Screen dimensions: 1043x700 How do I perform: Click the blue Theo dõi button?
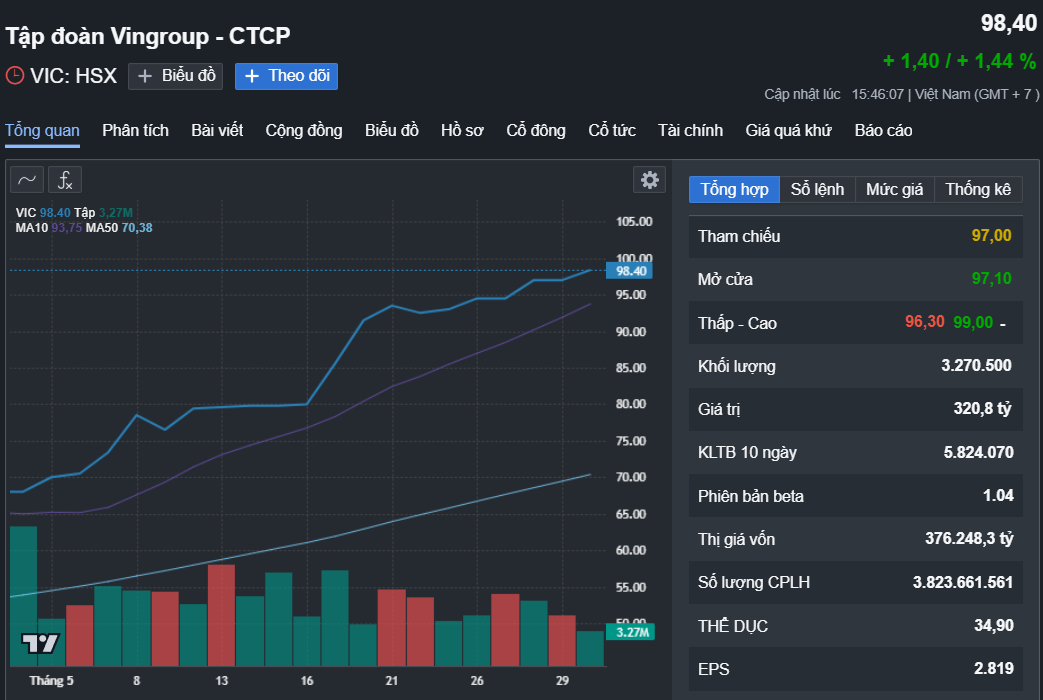(287, 76)
